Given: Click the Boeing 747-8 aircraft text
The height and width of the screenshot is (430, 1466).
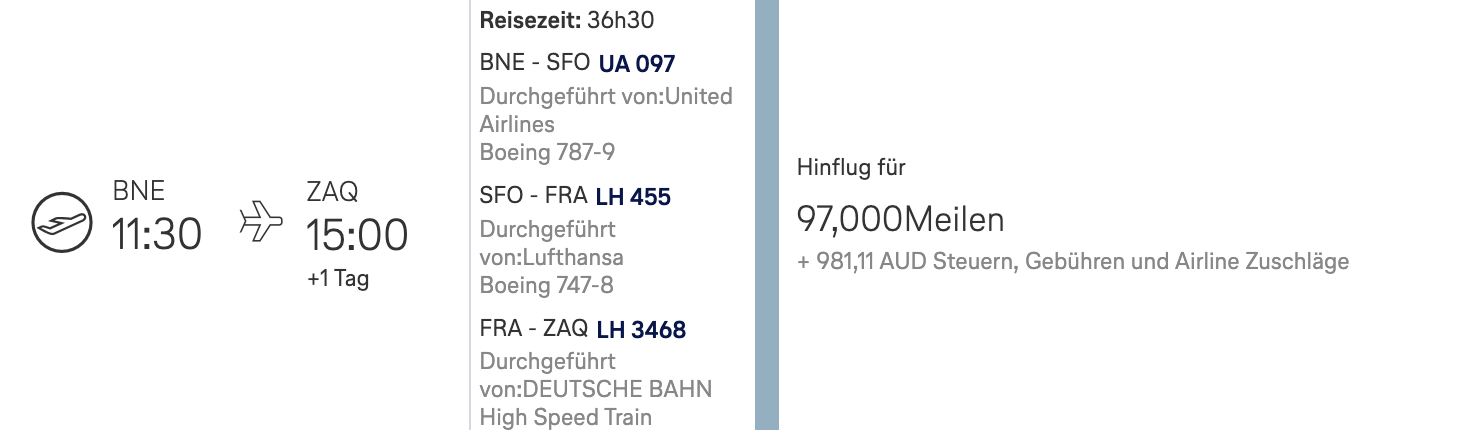Looking at the screenshot, I should pos(547,285).
